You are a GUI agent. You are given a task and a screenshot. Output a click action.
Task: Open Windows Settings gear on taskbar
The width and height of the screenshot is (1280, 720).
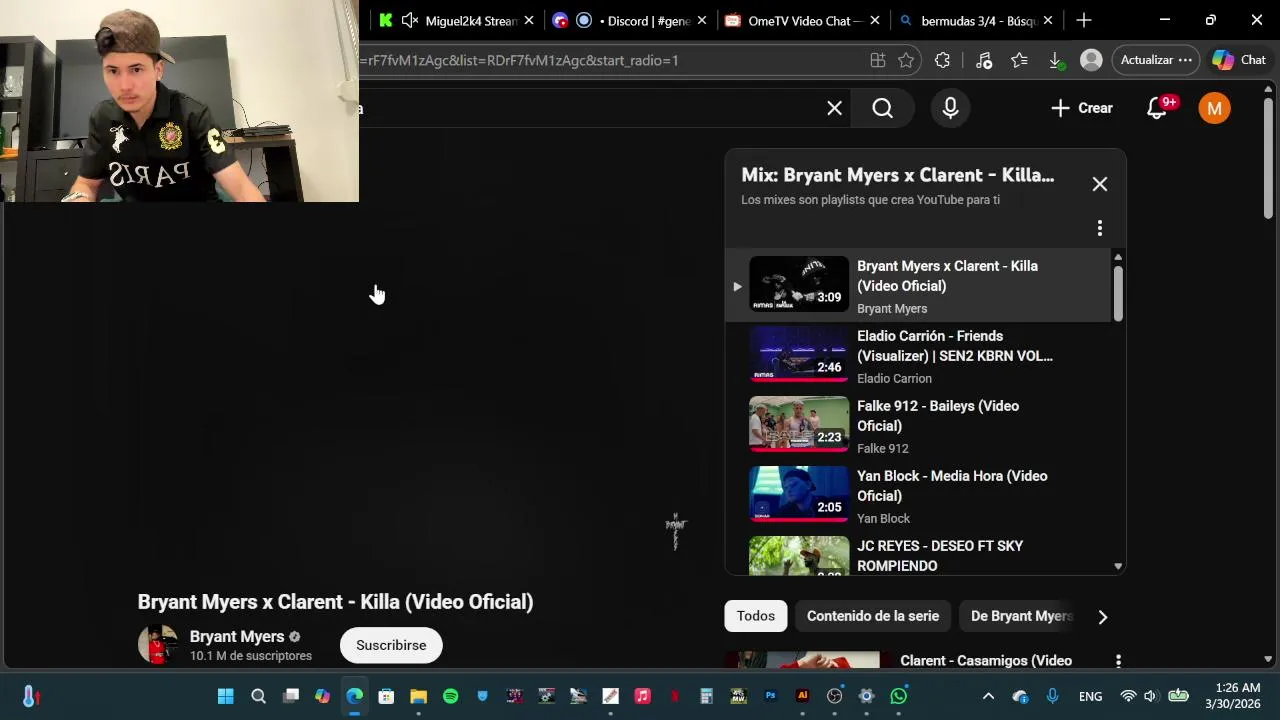point(866,696)
